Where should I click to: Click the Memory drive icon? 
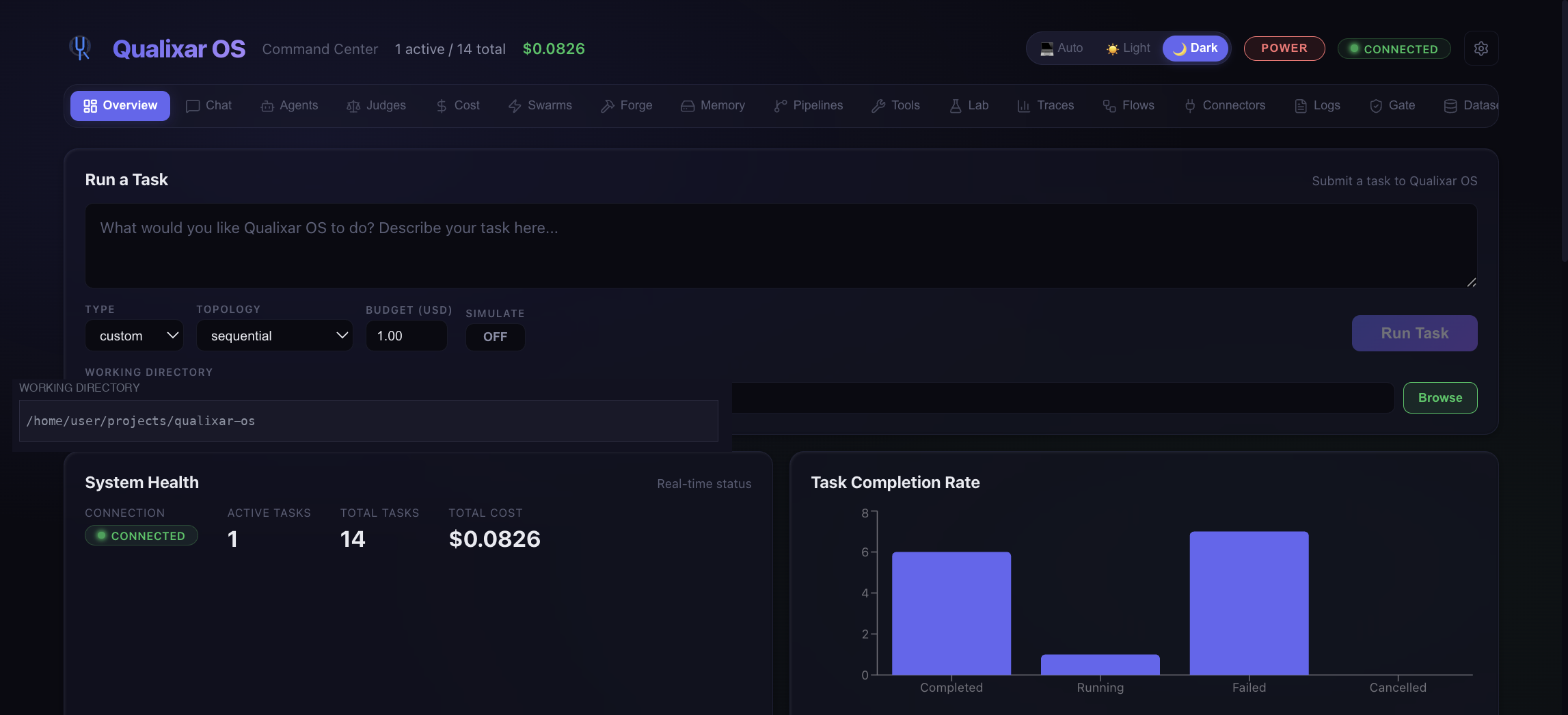pyautogui.click(x=688, y=106)
